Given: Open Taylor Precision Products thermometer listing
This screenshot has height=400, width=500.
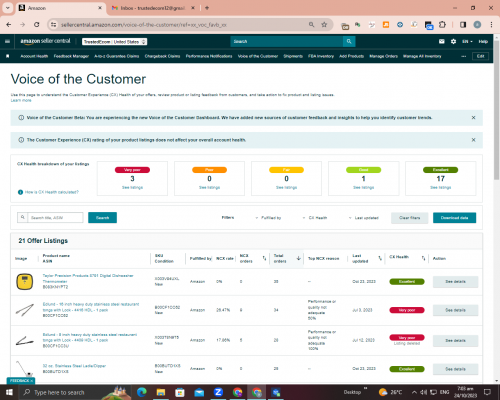Looking at the screenshot, I should click(x=88, y=279).
